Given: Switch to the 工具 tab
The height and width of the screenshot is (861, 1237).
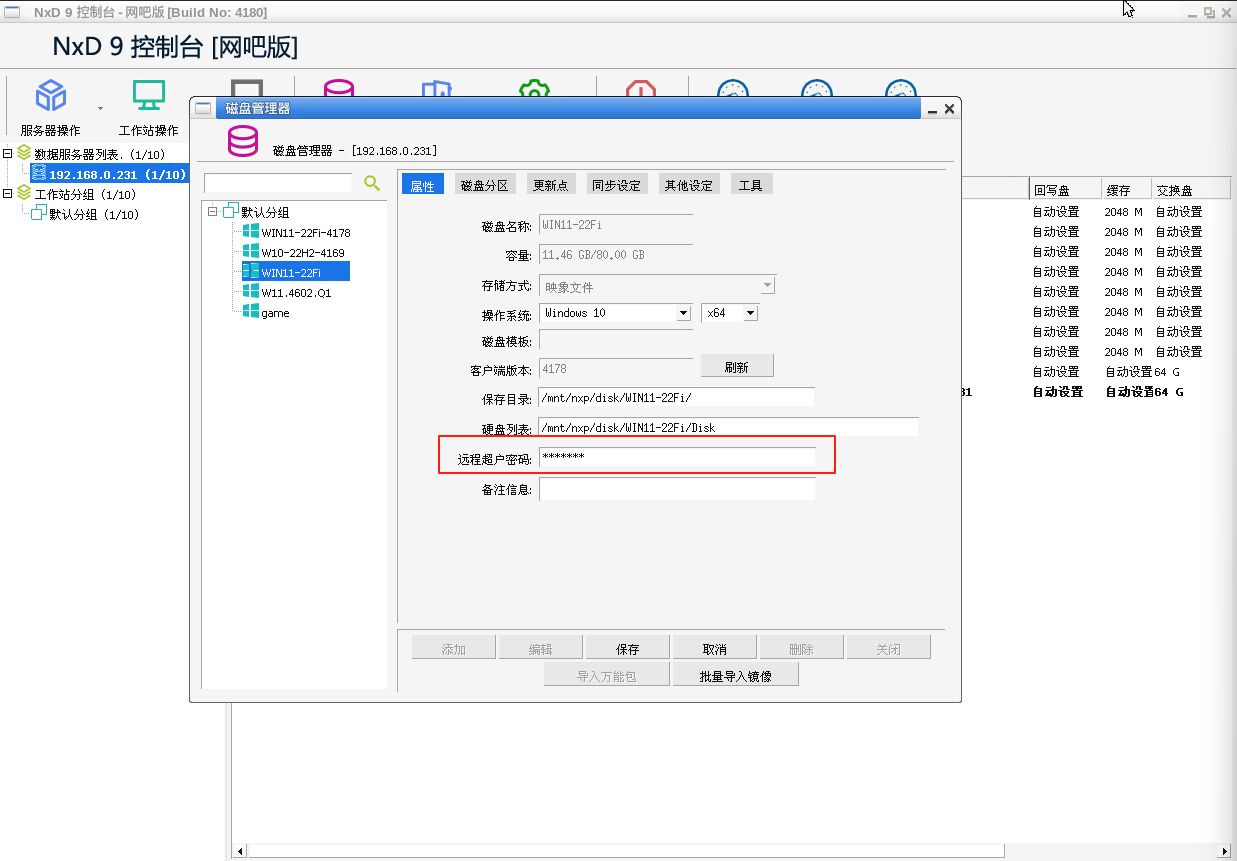Looking at the screenshot, I should tap(751, 185).
